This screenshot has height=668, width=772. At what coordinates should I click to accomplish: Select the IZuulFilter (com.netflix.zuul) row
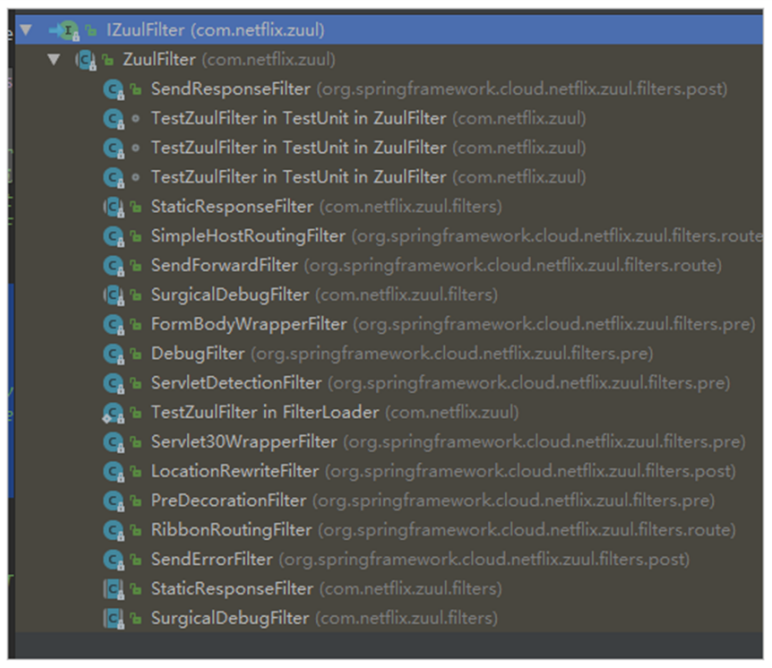point(389,30)
